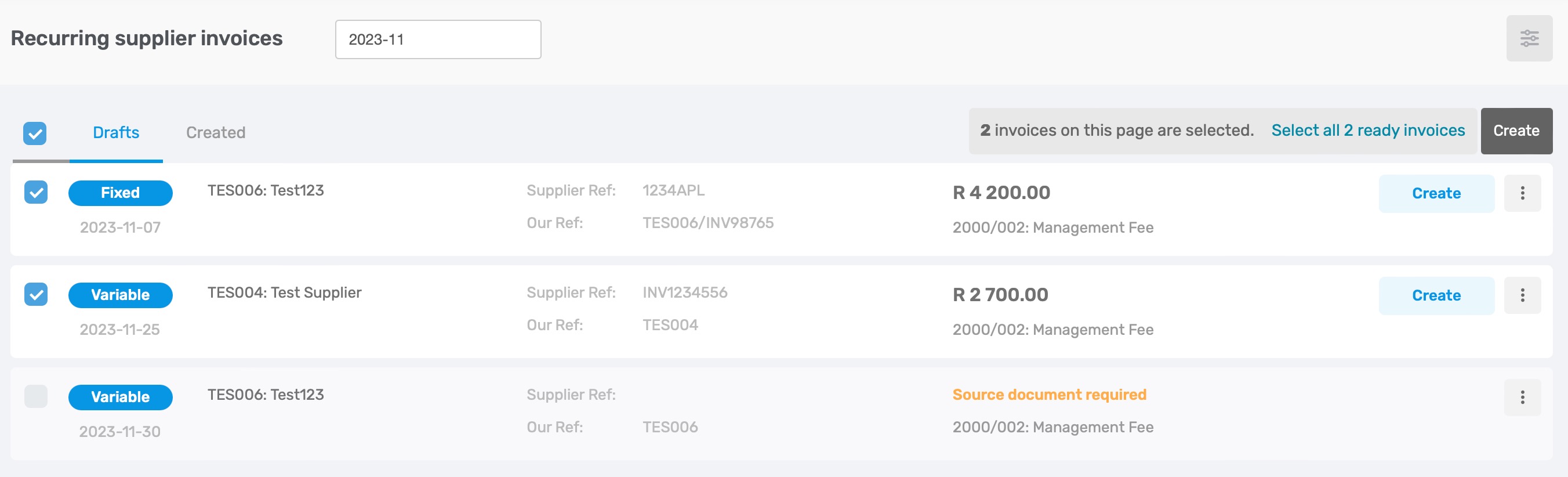Screen dimensions: 1568x477
Task: Uncheck the TES004: Test Supplier invoice checkbox
Action: point(36,294)
